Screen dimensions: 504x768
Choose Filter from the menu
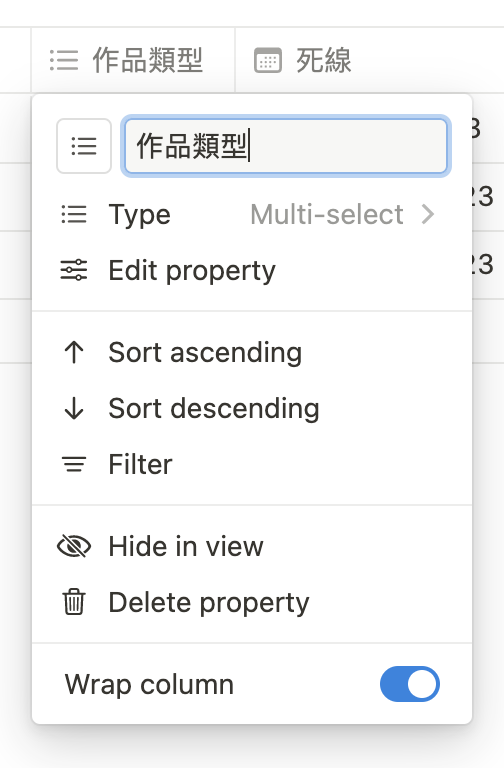coord(252,464)
